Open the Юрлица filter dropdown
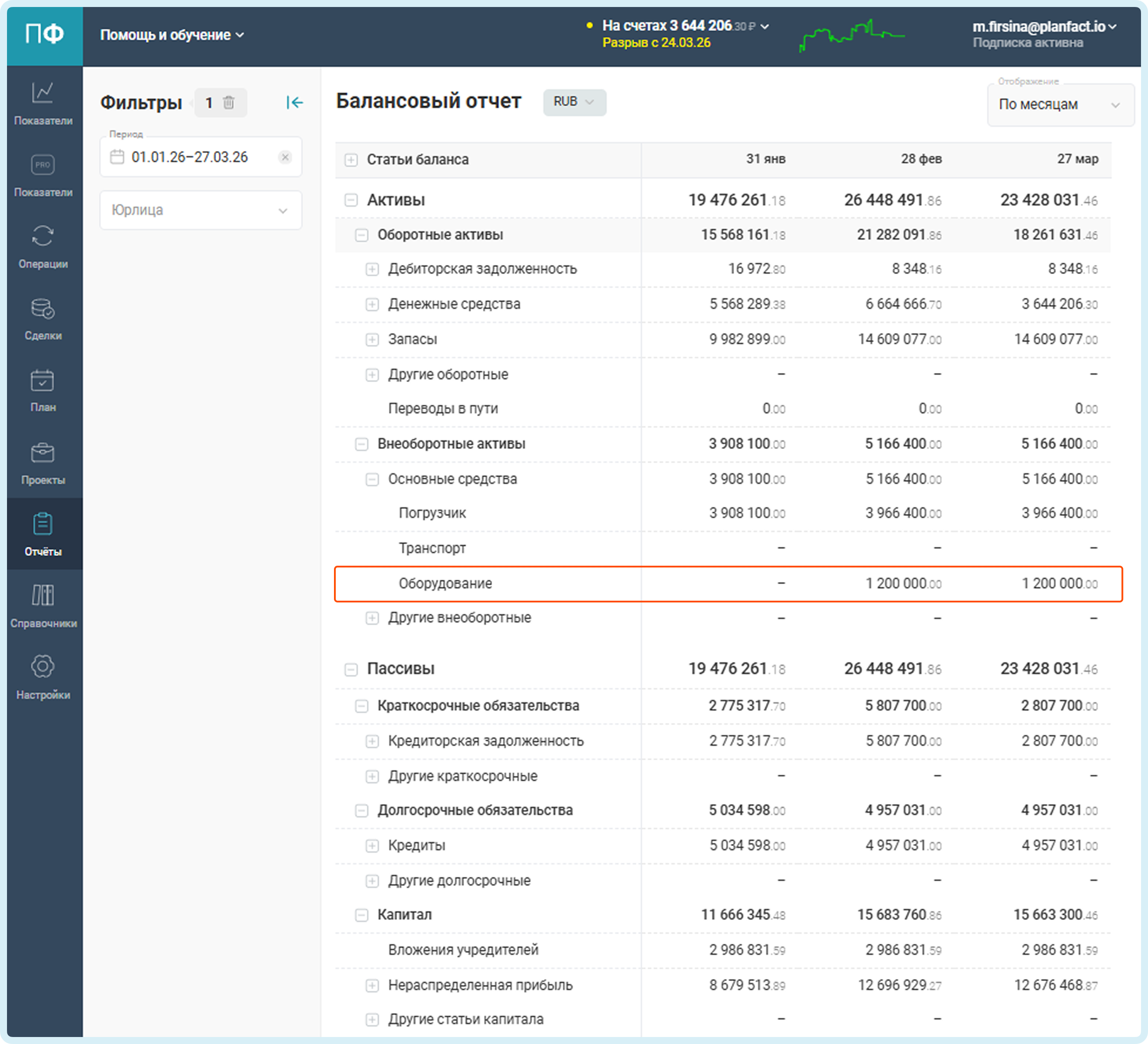The width and height of the screenshot is (1148, 1044). (201, 210)
